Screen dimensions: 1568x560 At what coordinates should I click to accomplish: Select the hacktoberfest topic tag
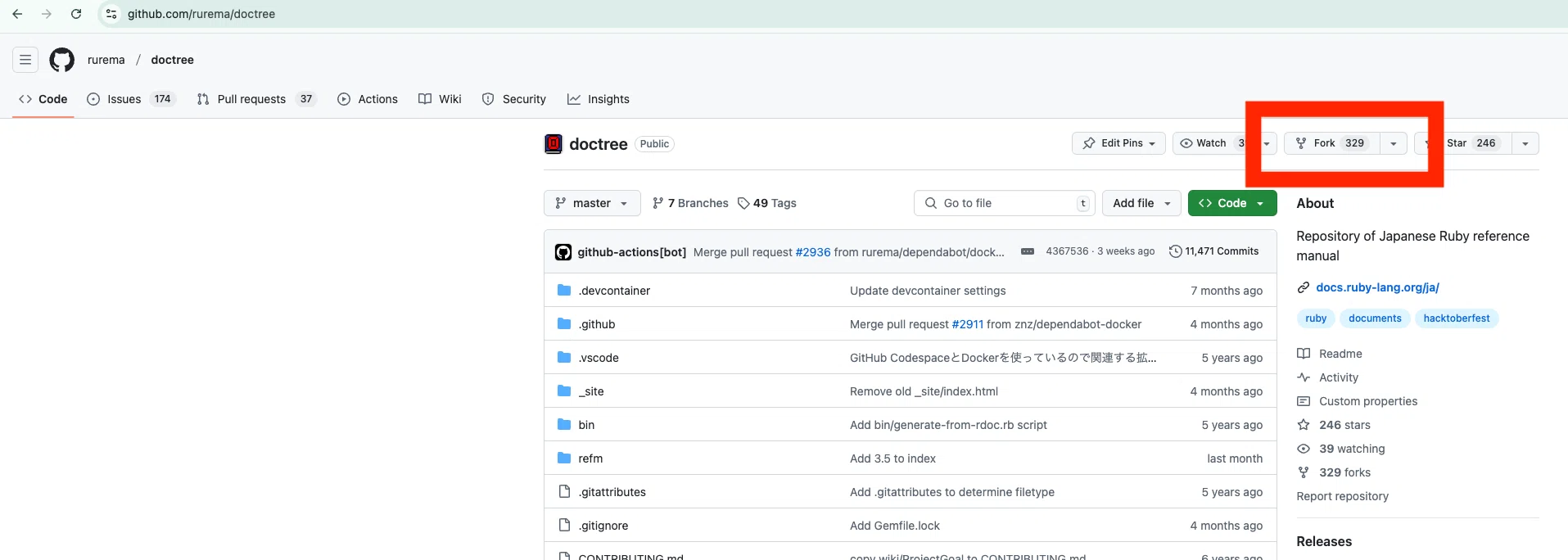1457,318
